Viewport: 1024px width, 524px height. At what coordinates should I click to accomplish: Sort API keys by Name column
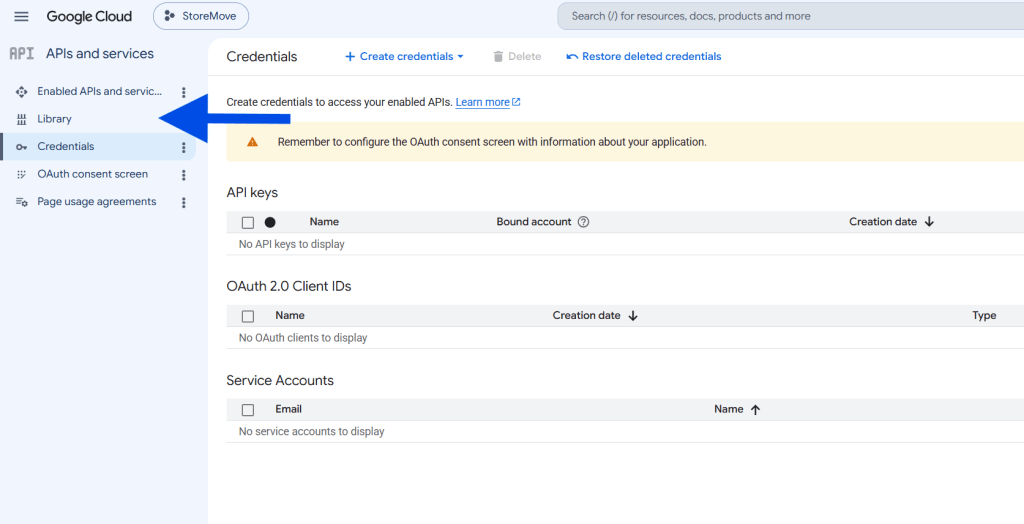point(324,221)
